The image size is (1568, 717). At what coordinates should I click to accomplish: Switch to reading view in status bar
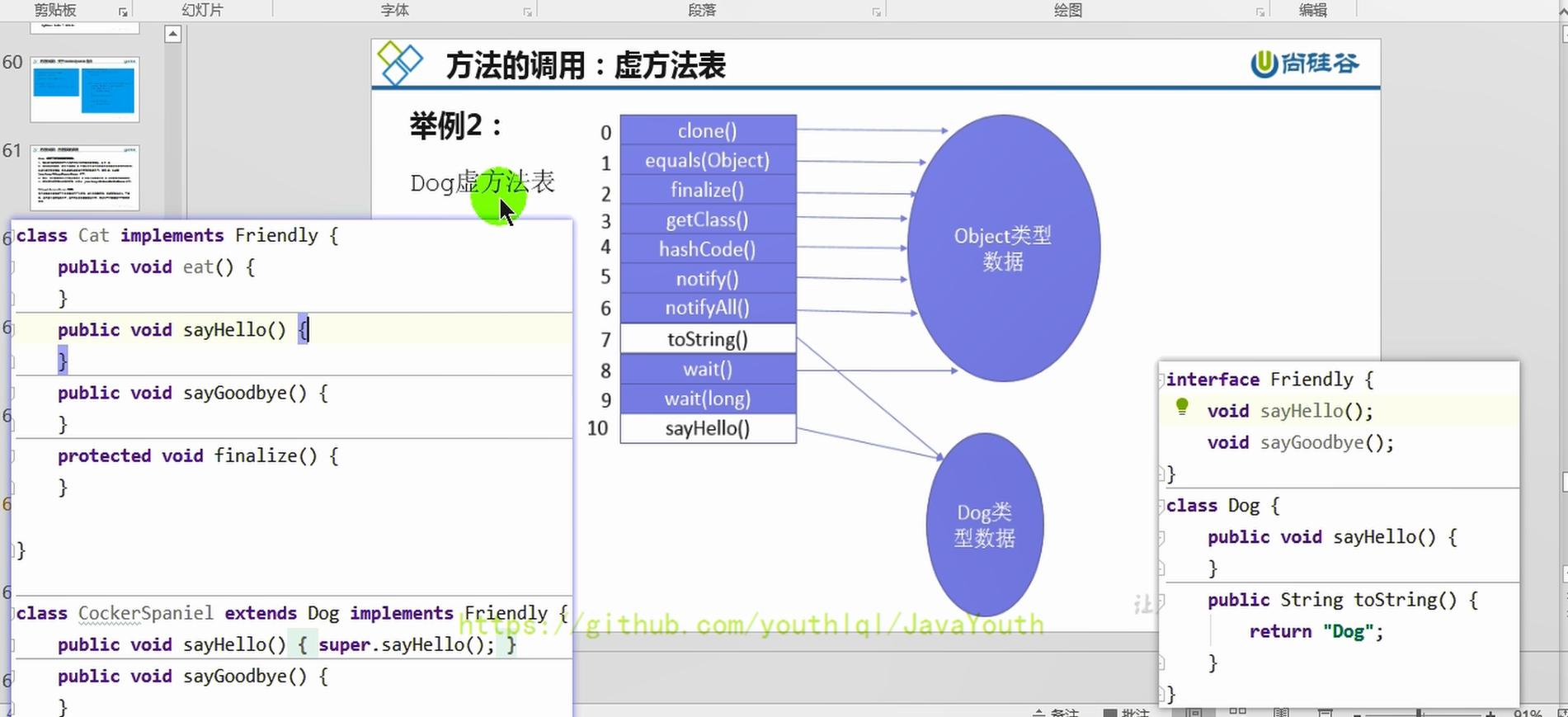(x=1281, y=713)
